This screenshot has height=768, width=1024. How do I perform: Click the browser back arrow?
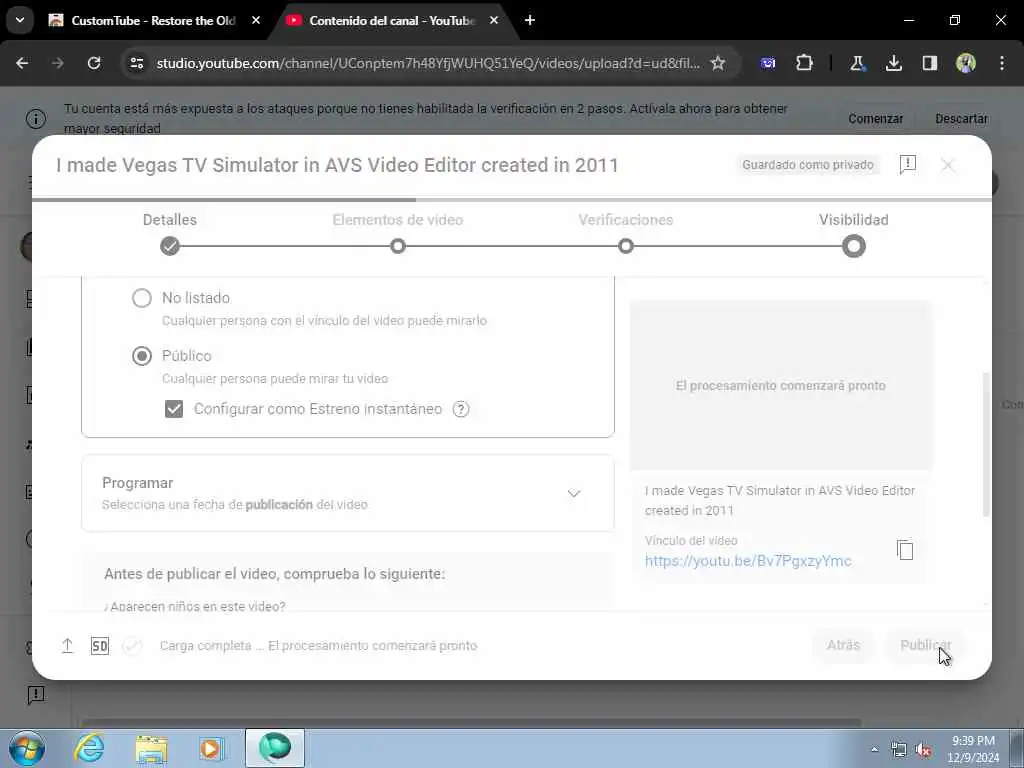(22, 63)
